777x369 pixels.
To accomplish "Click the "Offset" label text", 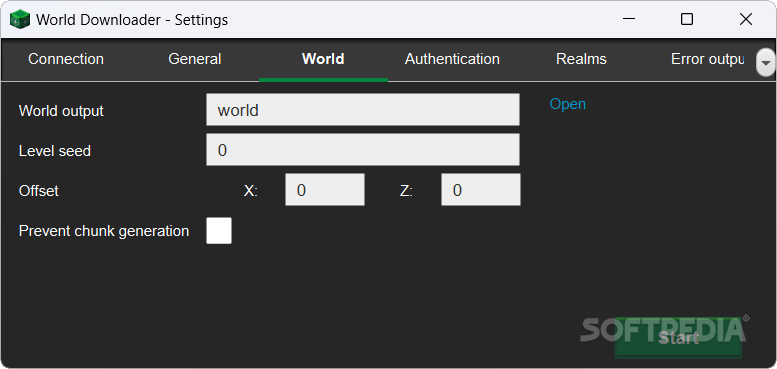I will coord(39,191).
